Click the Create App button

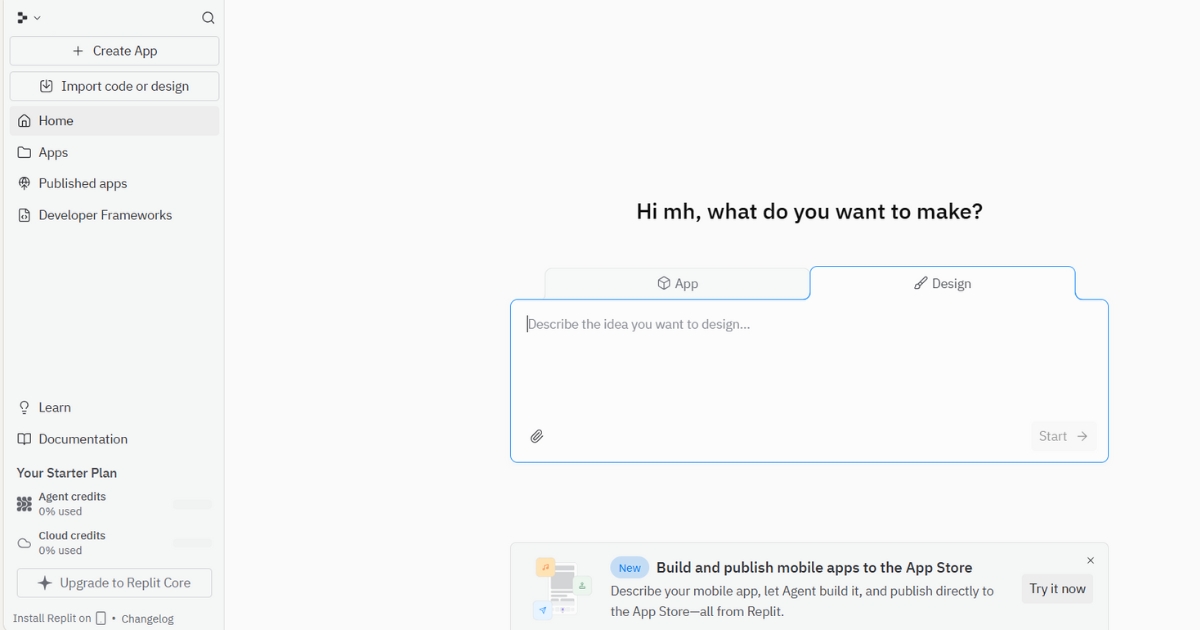coord(114,51)
